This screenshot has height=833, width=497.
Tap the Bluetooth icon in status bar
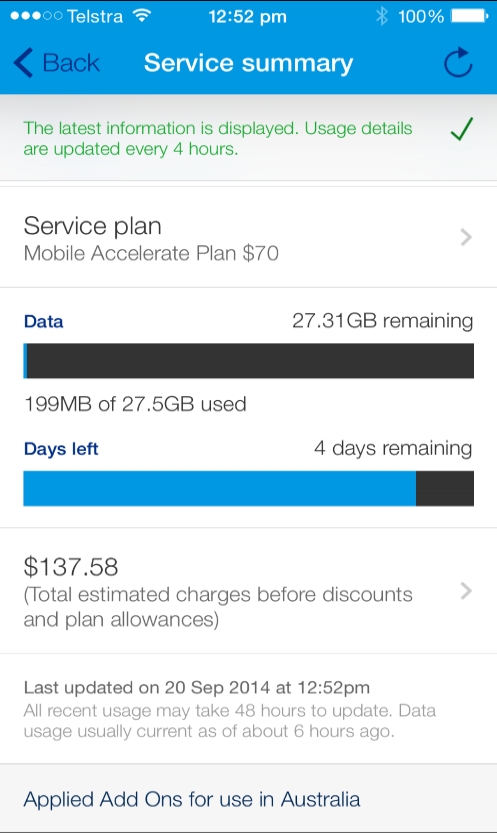pos(382,16)
